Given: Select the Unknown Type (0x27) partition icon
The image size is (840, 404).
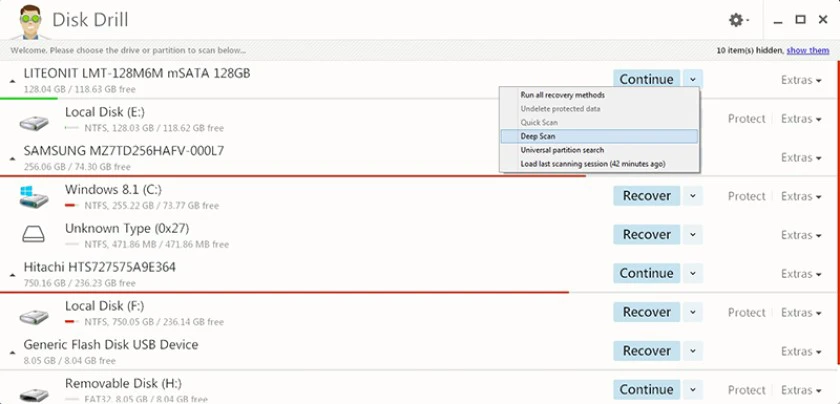Looking at the screenshot, I should click(x=33, y=234).
